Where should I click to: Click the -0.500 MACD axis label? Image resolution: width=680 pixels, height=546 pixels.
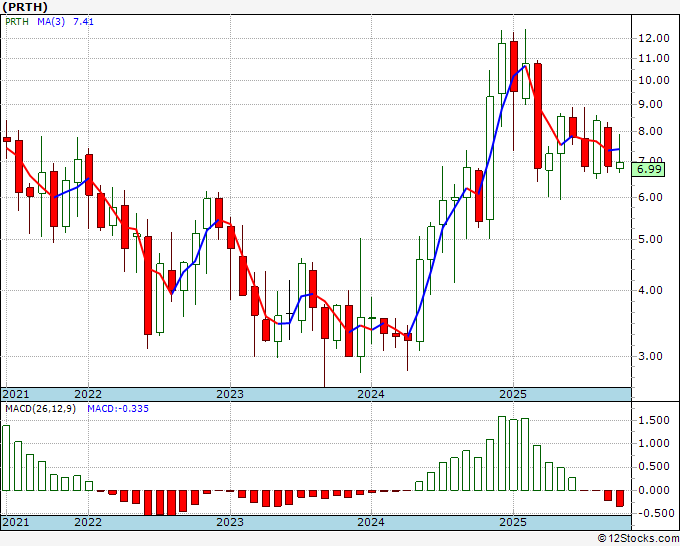pos(652,513)
